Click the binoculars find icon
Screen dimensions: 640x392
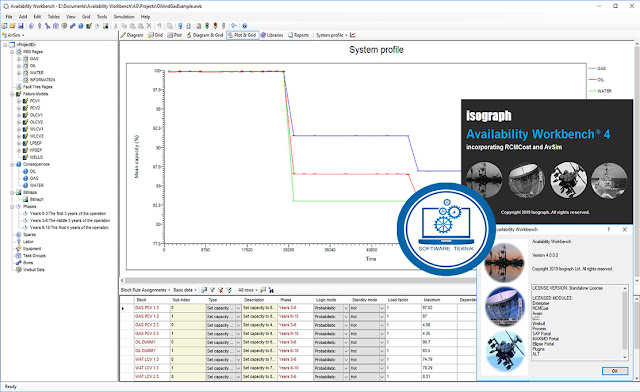[x=271, y=290]
